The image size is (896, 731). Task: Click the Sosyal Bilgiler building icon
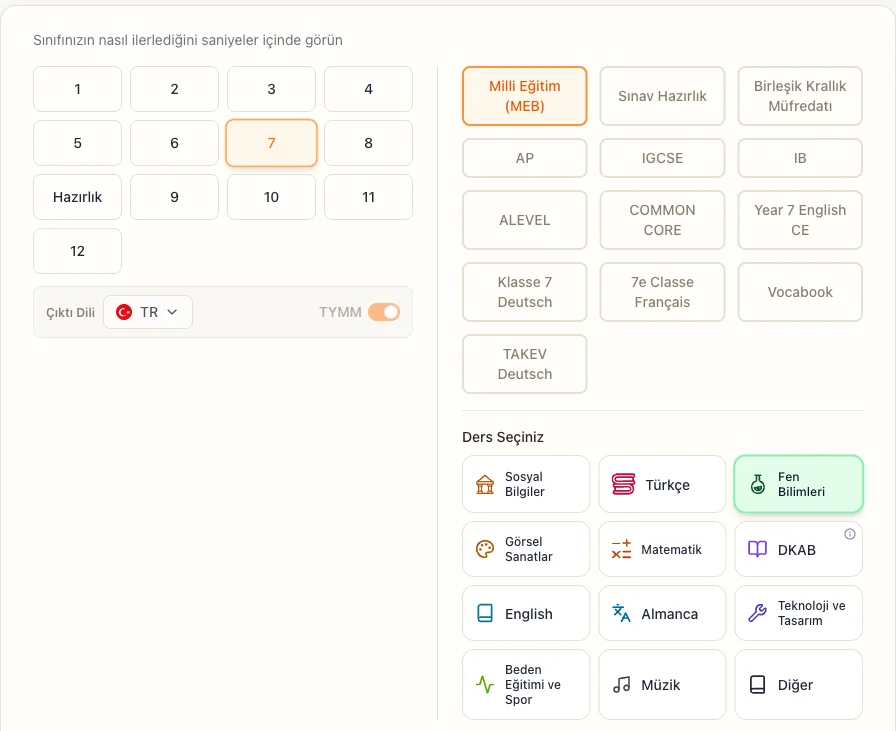485,485
